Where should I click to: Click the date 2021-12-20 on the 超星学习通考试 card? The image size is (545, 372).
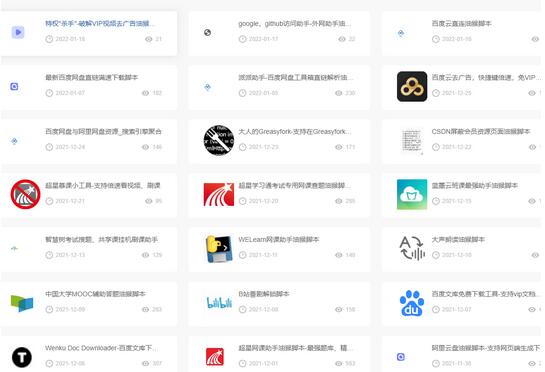[x=263, y=201]
